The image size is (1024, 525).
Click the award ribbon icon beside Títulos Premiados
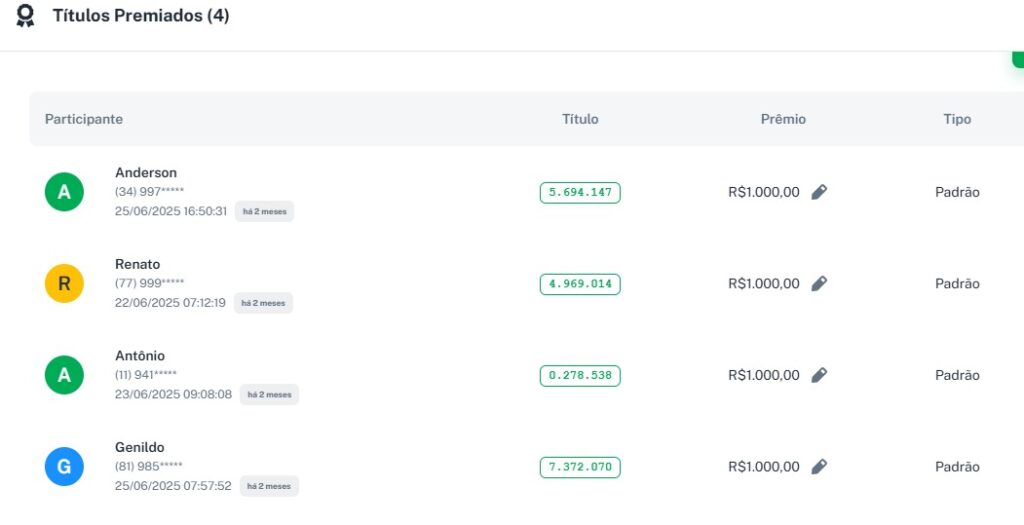tap(25, 16)
